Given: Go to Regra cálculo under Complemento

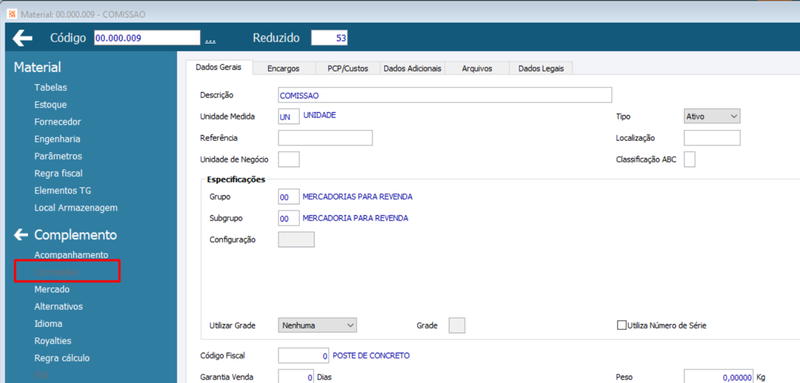Looking at the screenshot, I should (62, 358).
